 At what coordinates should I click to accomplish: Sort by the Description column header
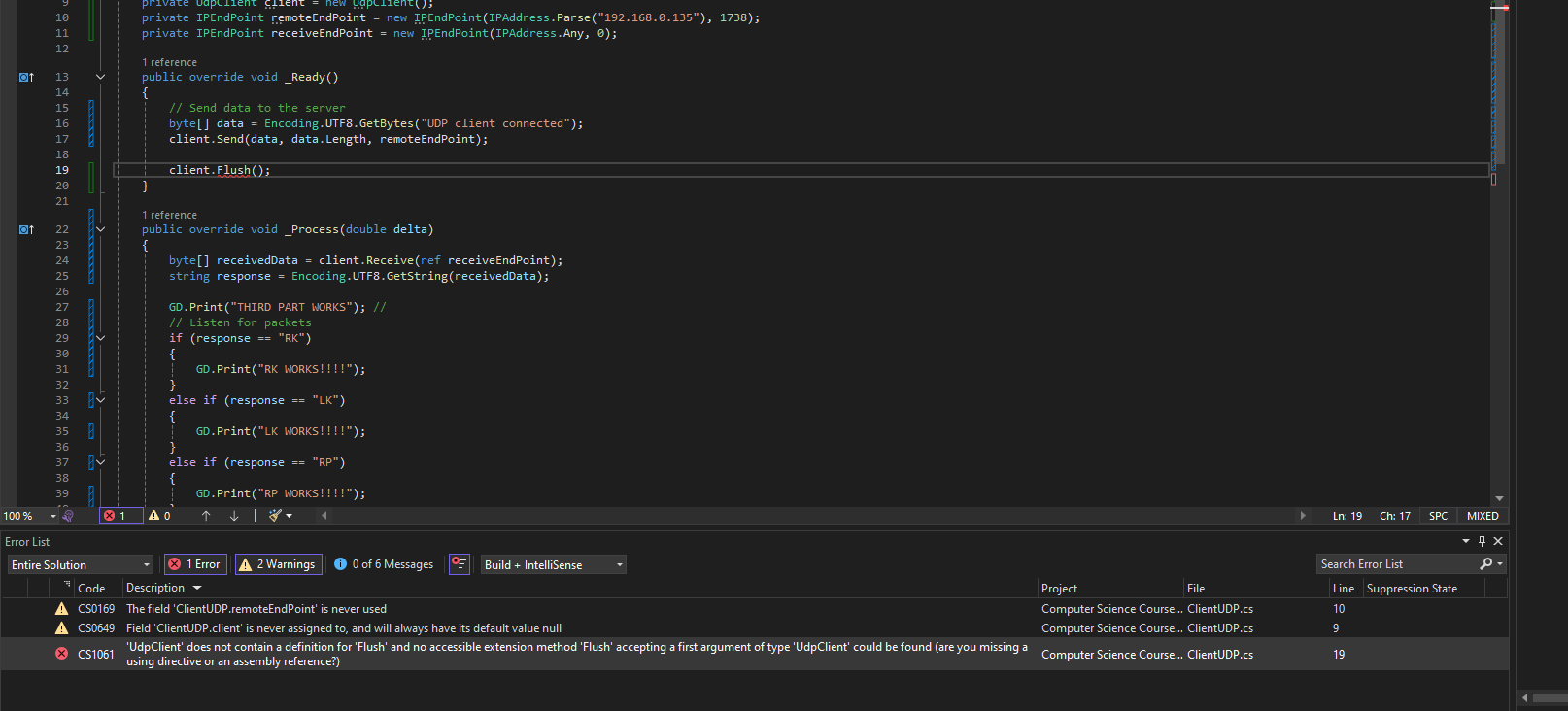coord(155,588)
